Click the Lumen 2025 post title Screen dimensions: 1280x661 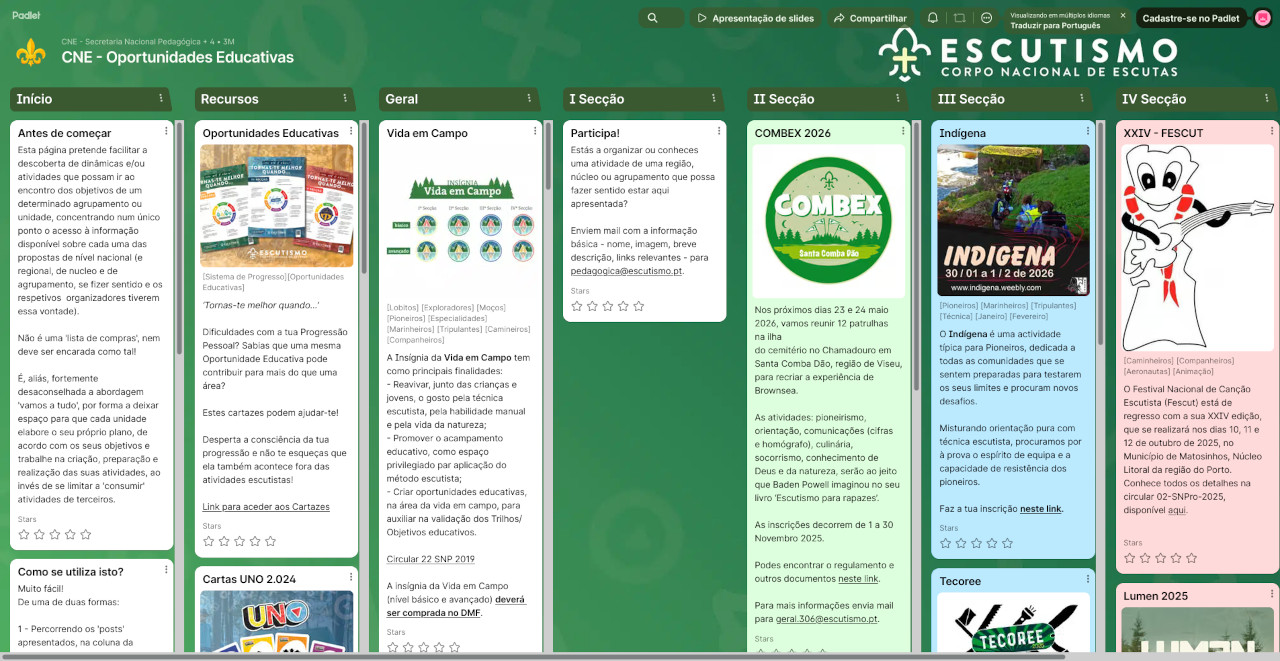click(1155, 596)
